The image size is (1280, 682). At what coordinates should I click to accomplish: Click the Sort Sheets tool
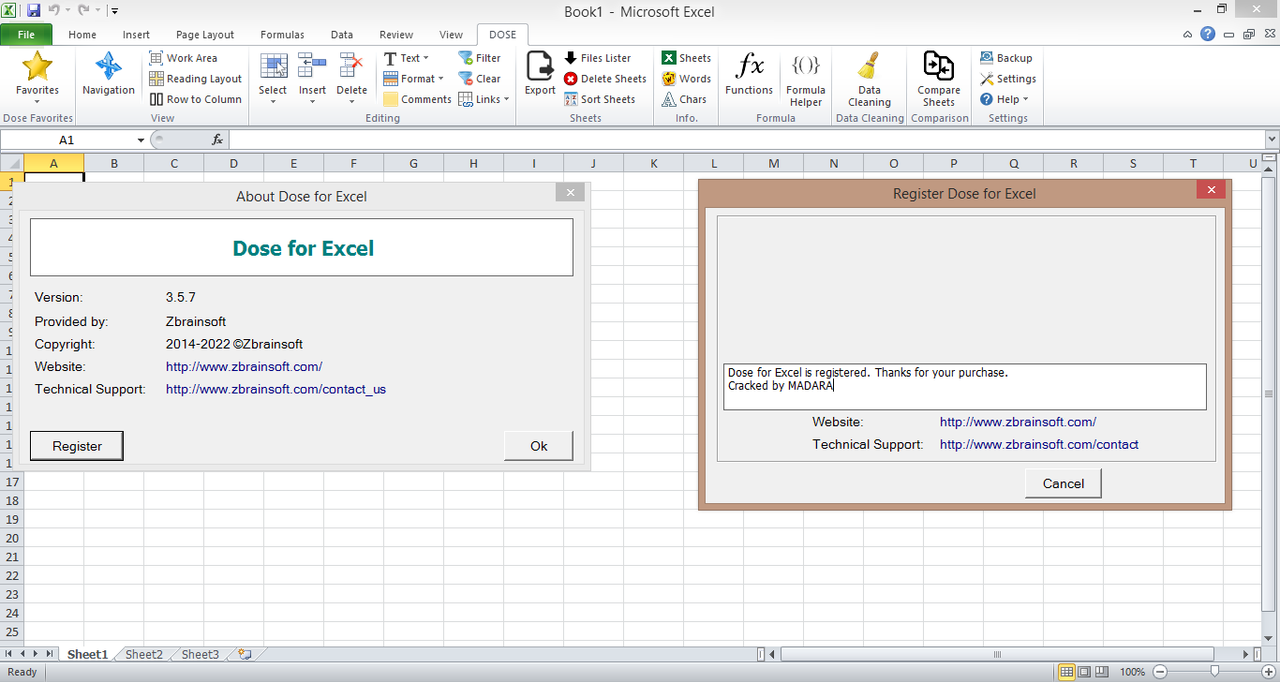pos(600,99)
